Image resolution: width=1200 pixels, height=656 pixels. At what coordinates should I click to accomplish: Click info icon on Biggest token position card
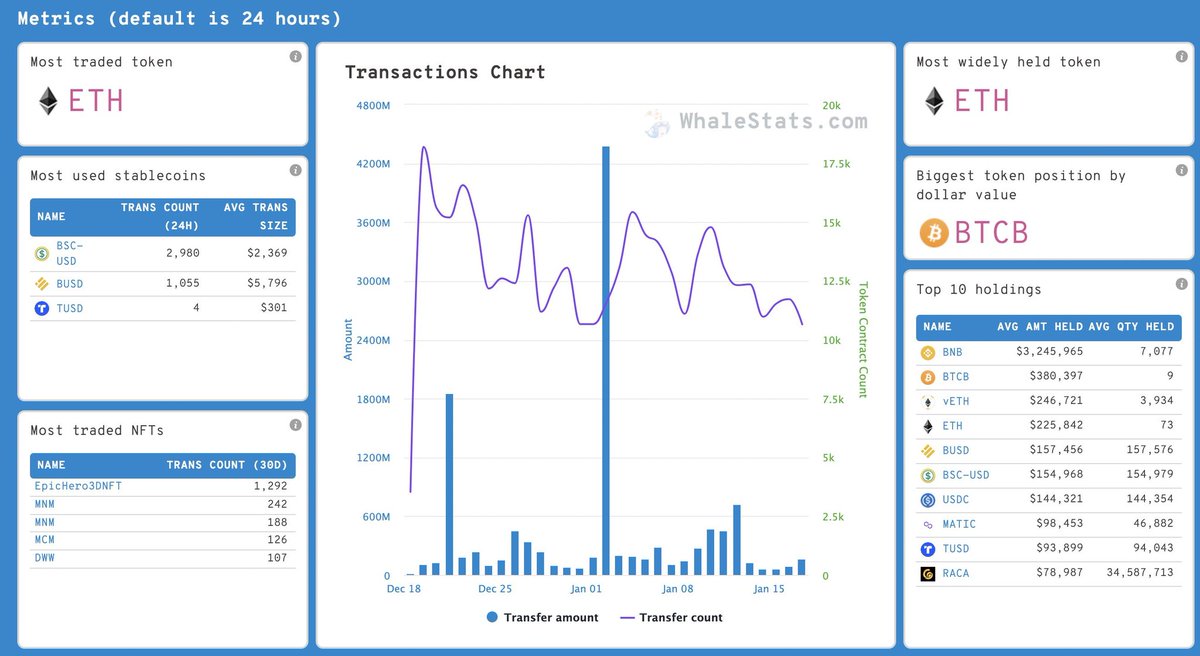(1182, 171)
